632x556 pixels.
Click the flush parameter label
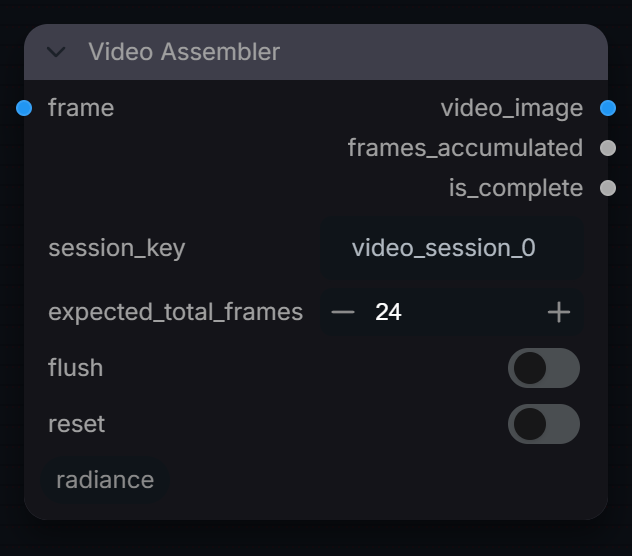pyautogui.click(x=75, y=368)
